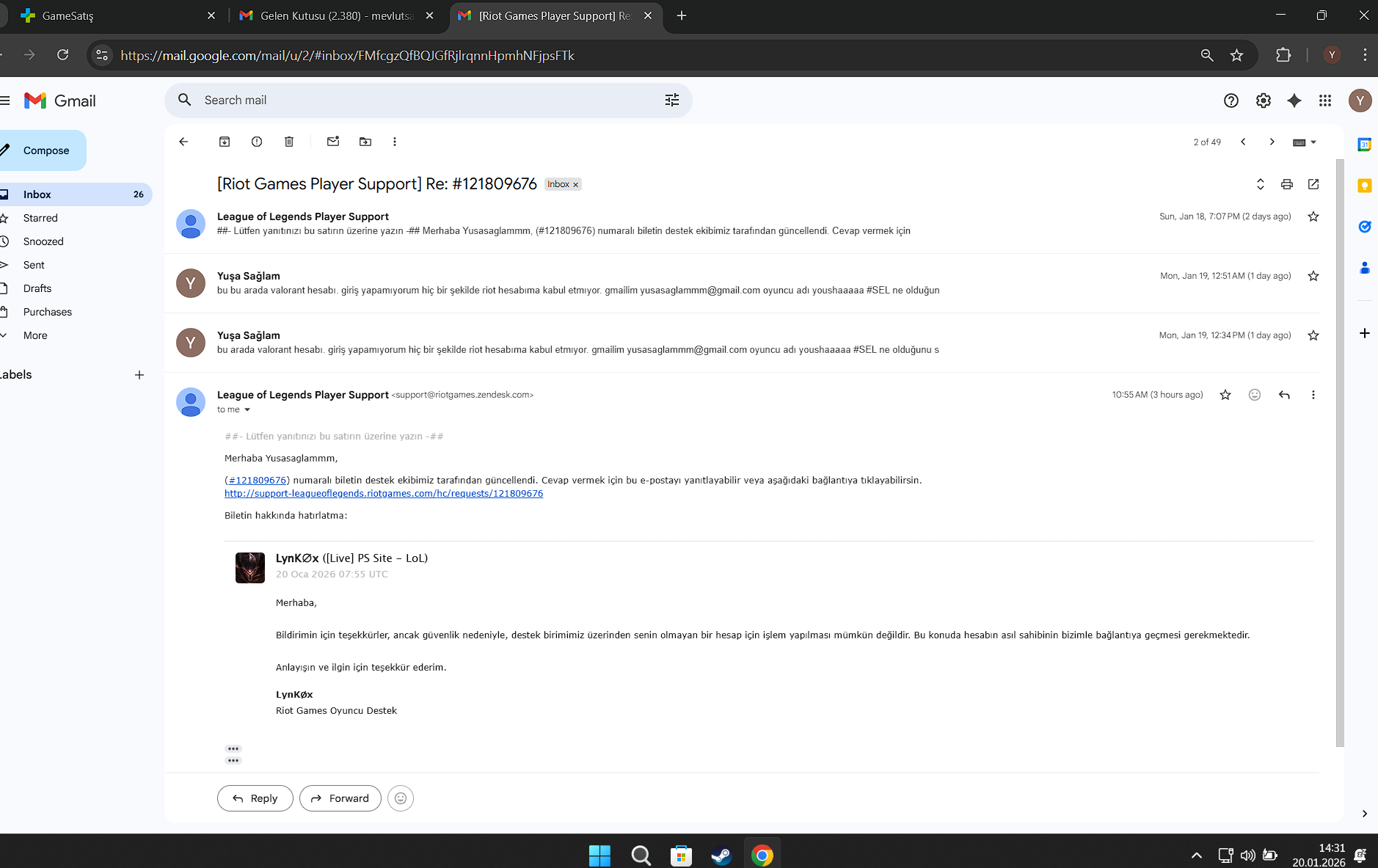Image resolution: width=1378 pixels, height=868 pixels.
Task: Open the Drafts folder
Action: click(x=37, y=288)
